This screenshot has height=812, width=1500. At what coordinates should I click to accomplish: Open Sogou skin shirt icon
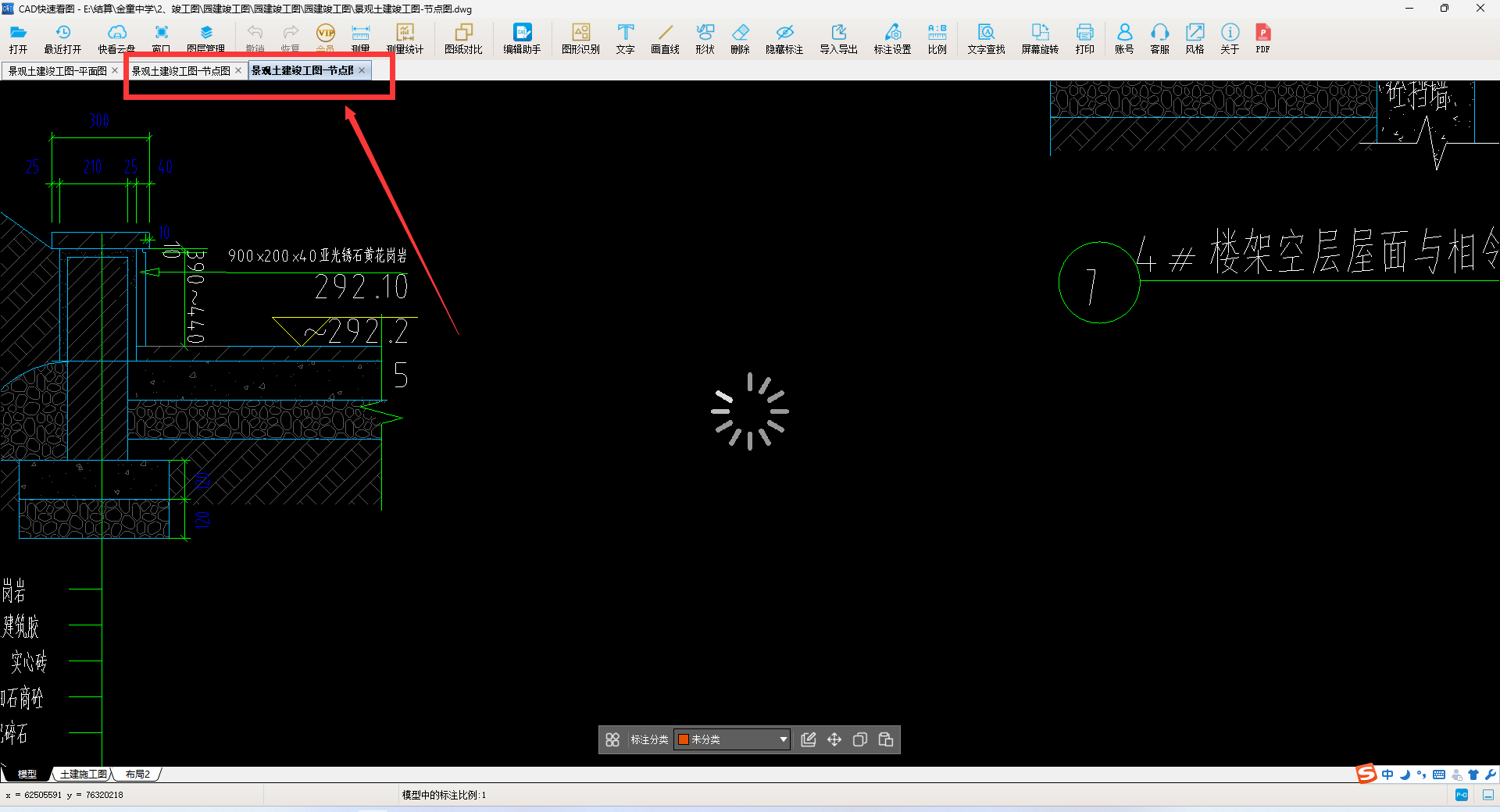1473,775
